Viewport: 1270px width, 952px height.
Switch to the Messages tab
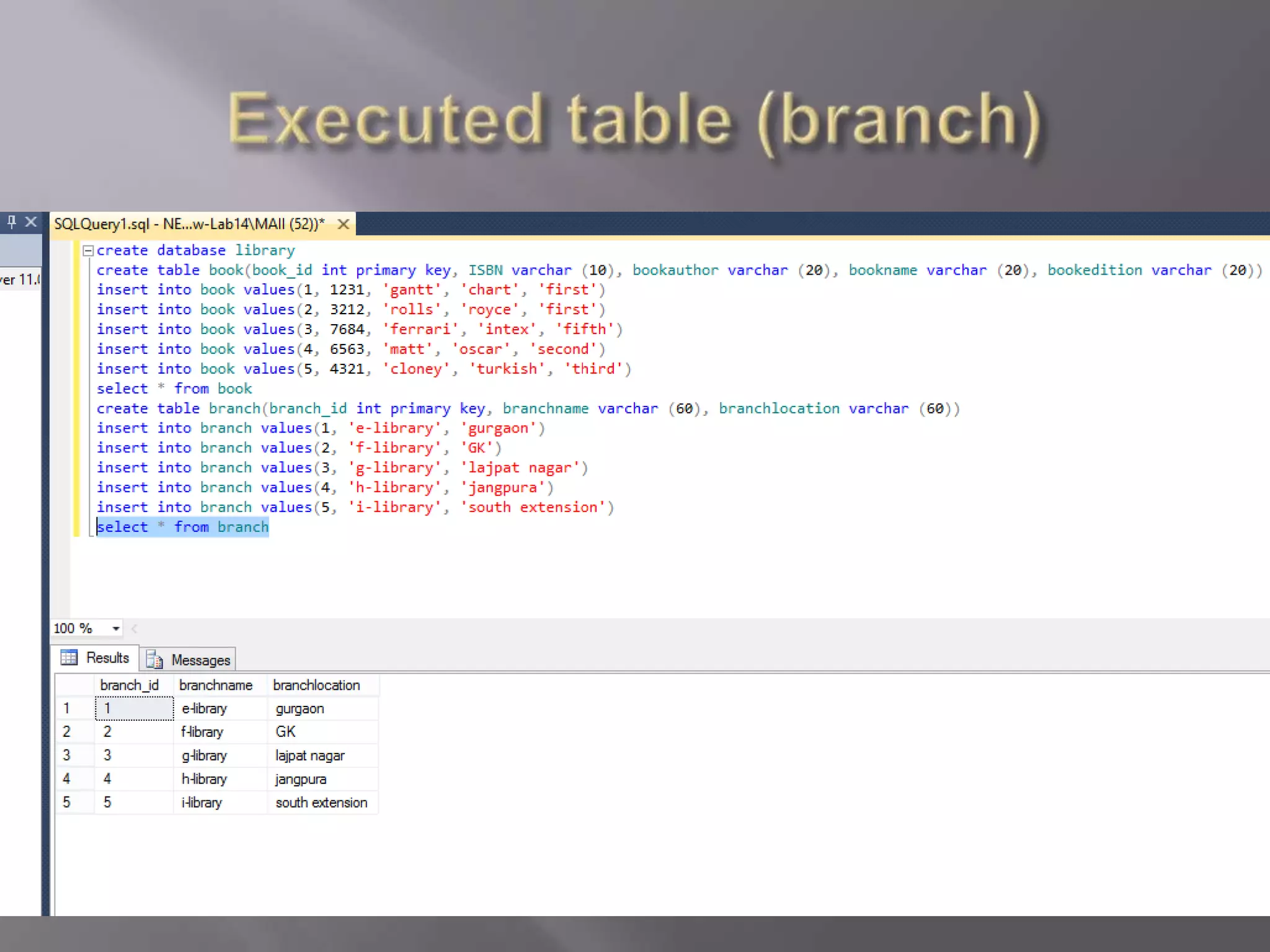pos(189,659)
